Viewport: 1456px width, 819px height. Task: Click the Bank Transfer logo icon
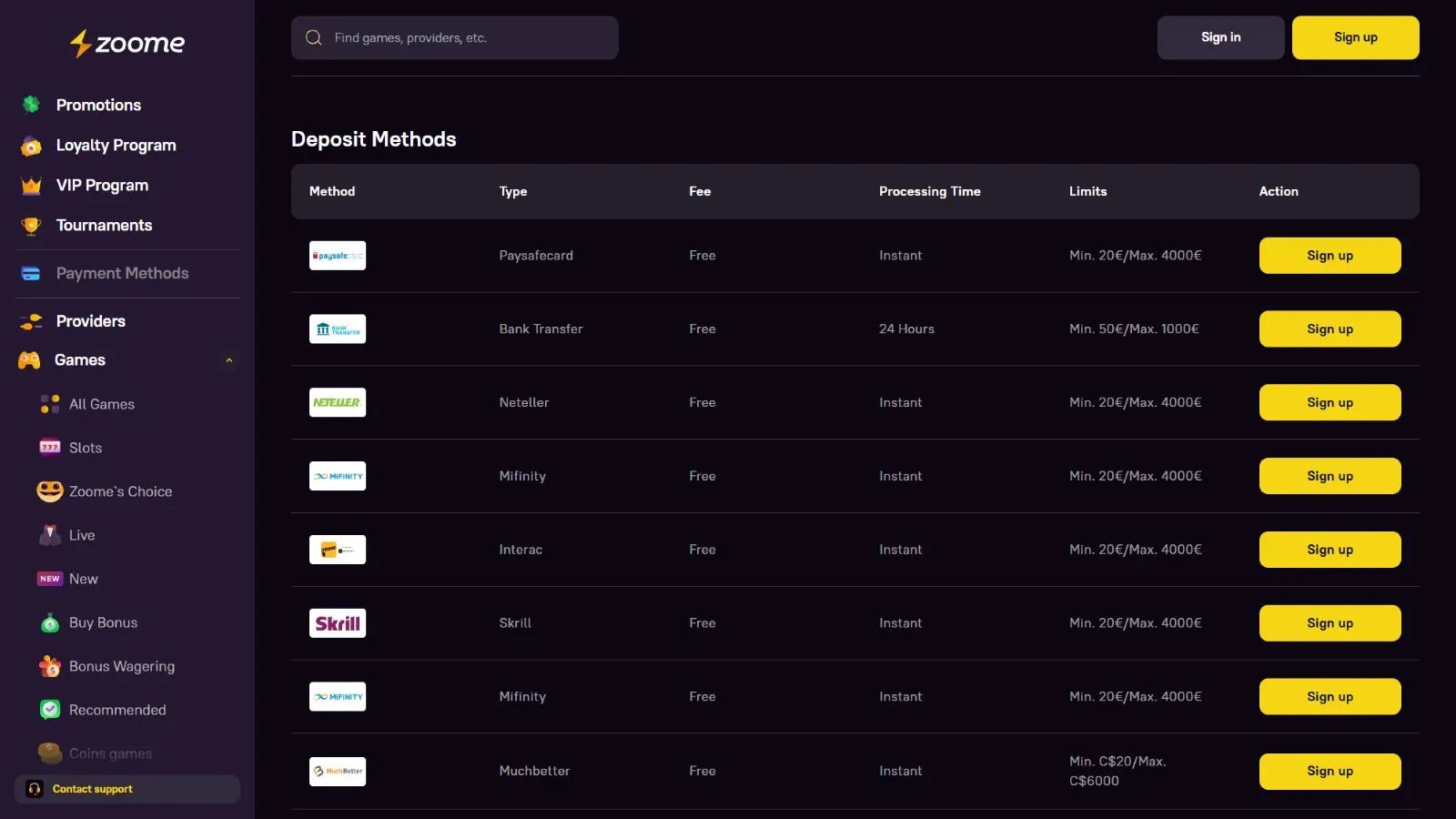point(338,329)
